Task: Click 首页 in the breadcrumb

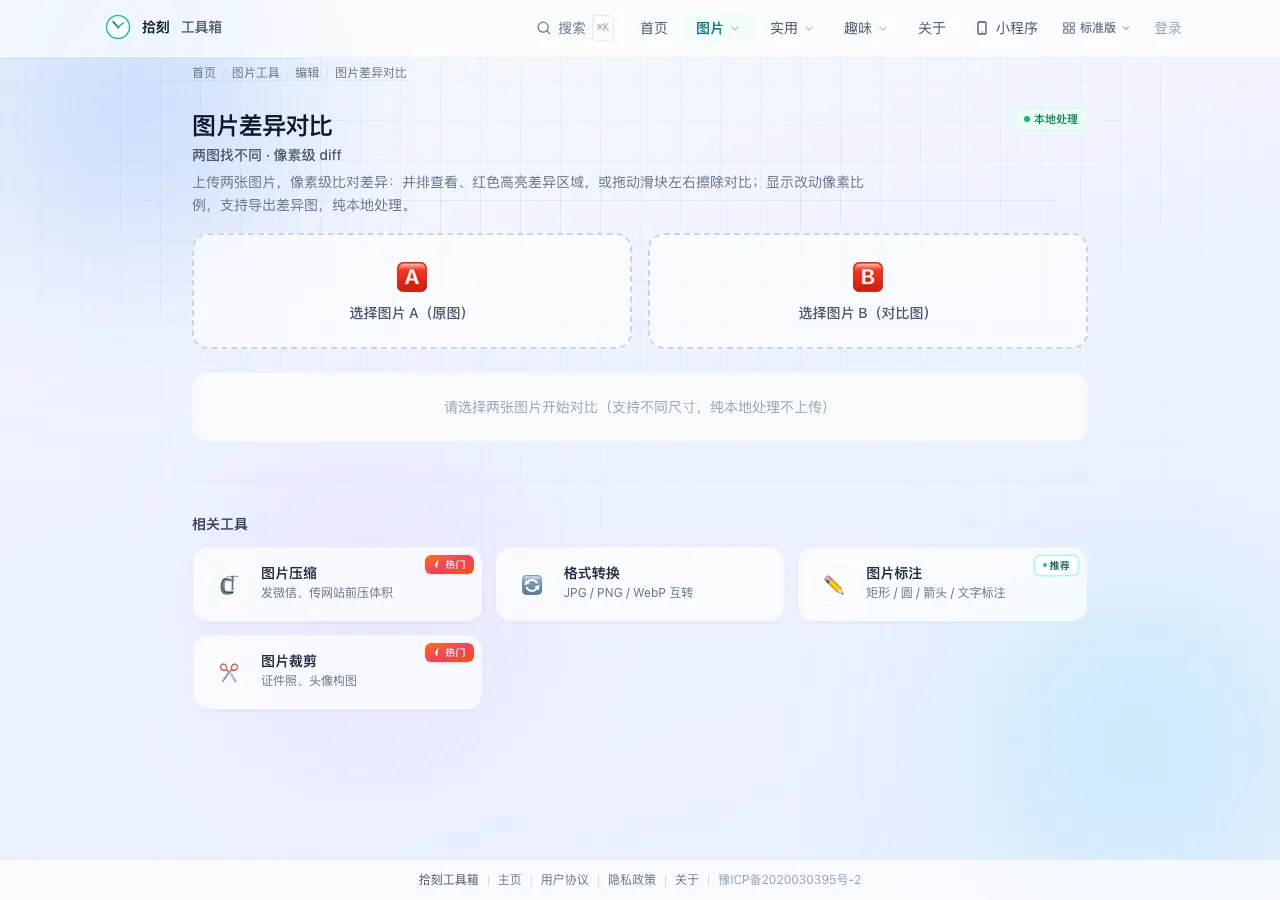Action: coord(204,73)
